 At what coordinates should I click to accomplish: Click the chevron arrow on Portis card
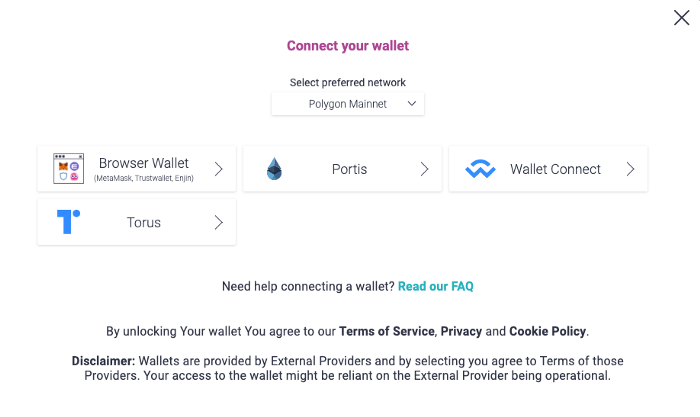425,169
